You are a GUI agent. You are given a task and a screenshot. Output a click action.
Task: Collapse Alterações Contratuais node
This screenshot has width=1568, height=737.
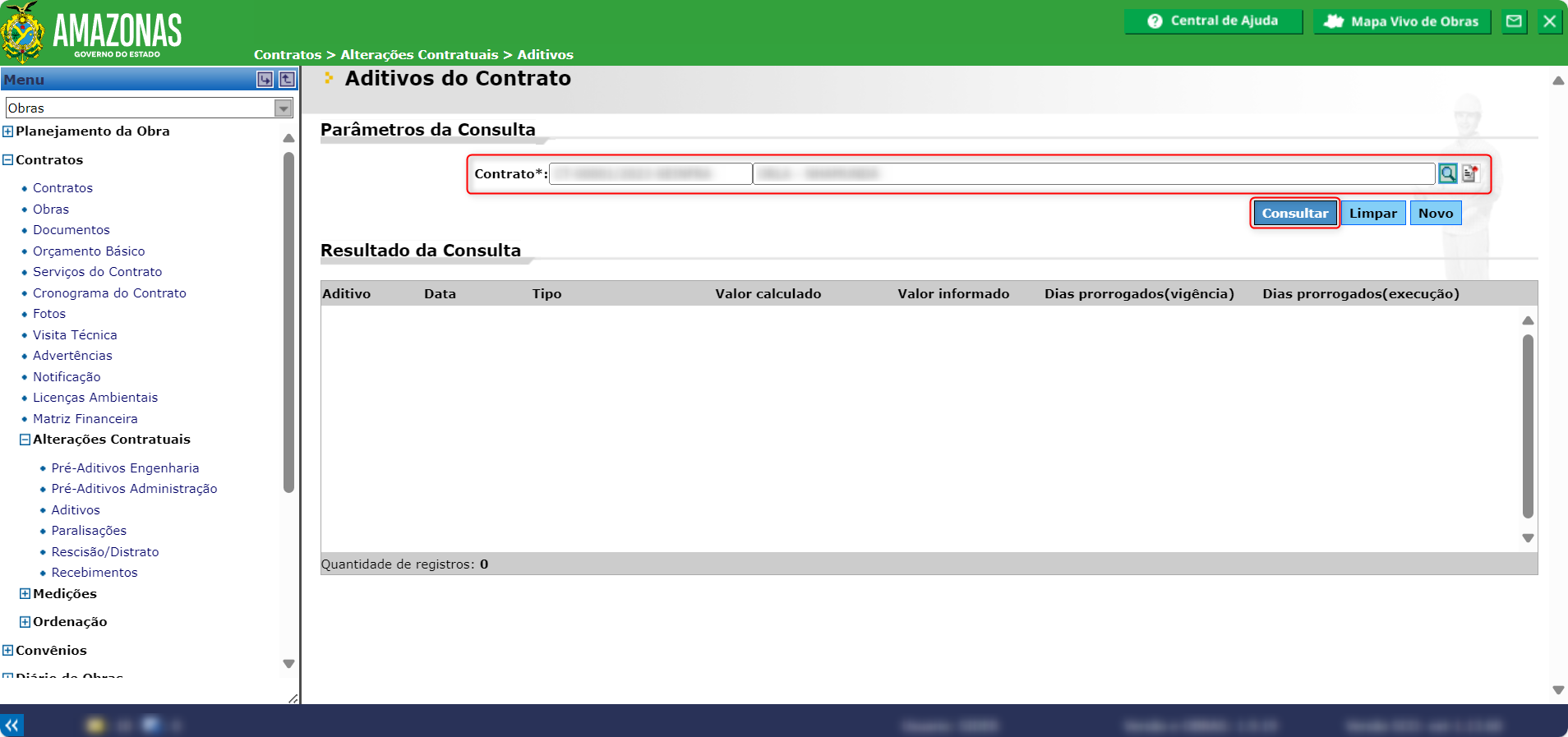[x=25, y=440]
